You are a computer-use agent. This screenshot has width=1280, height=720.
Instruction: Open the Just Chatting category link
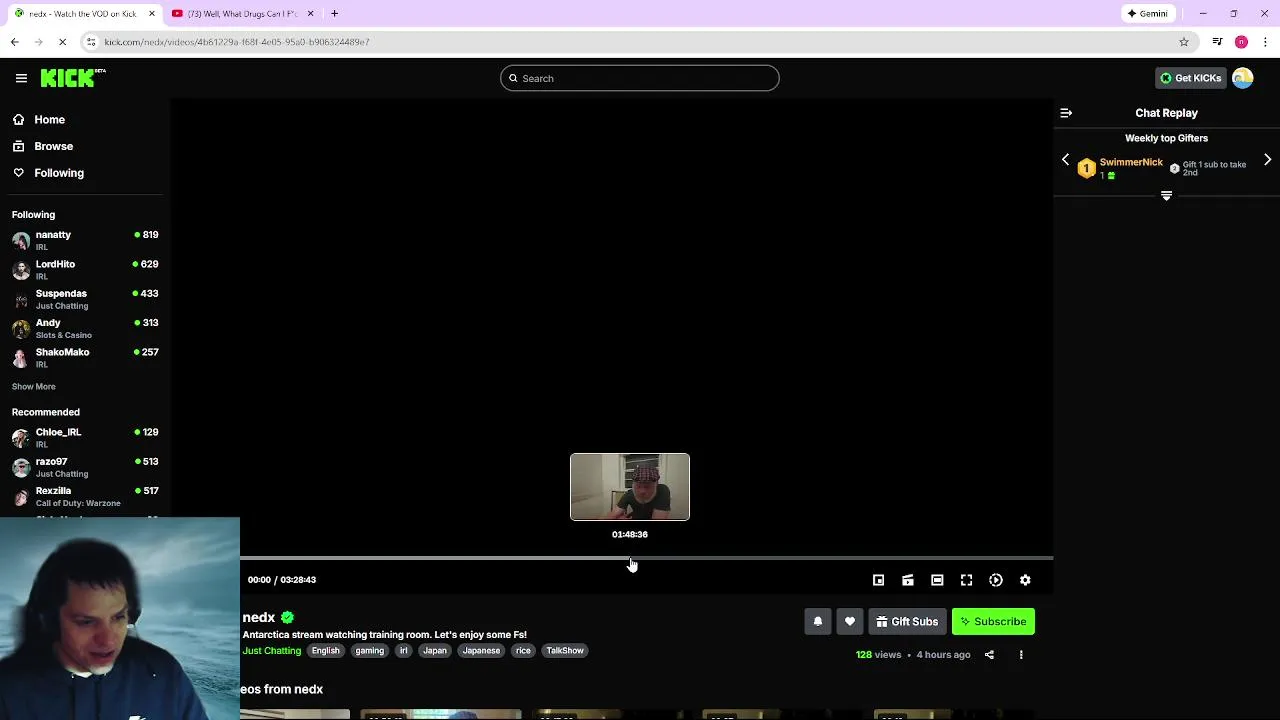click(x=271, y=651)
